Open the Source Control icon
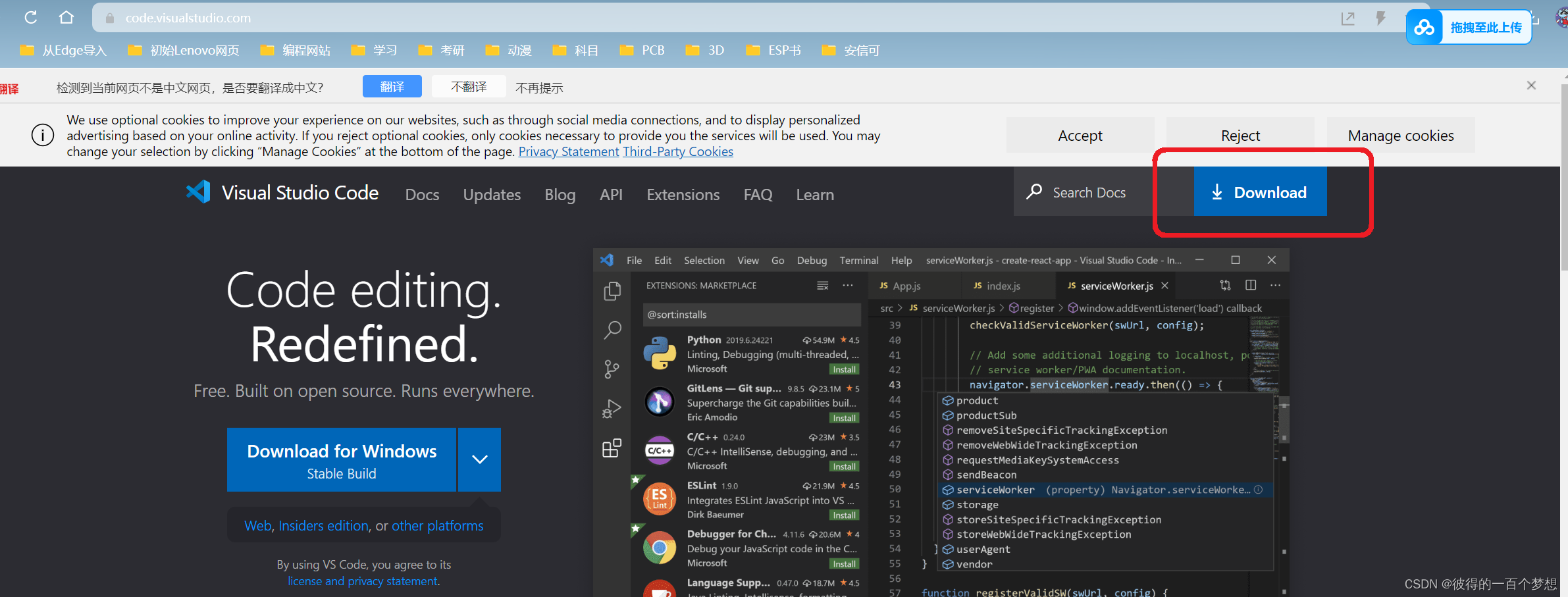 (612, 369)
